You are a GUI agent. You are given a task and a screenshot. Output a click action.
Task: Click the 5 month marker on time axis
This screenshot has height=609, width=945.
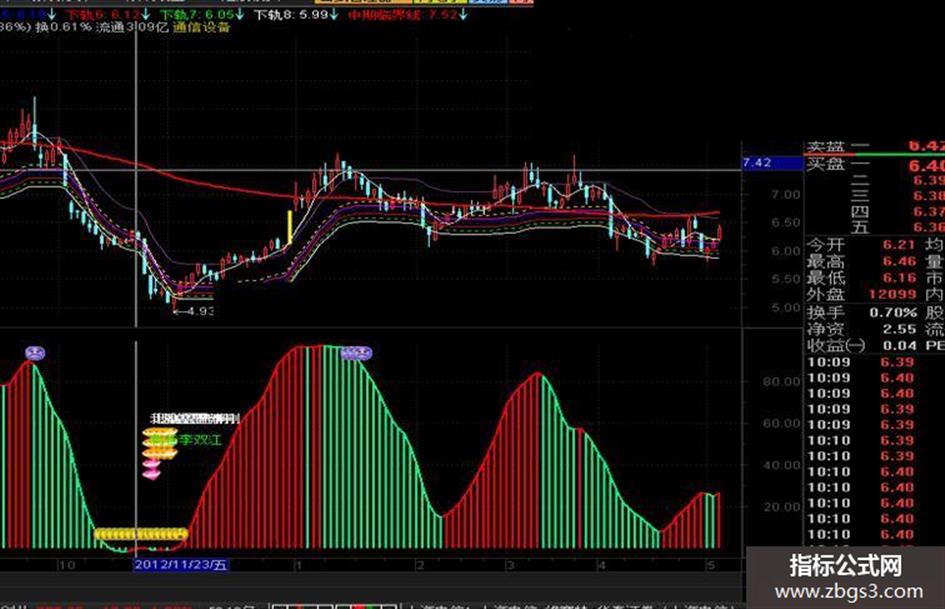pyautogui.click(x=711, y=565)
